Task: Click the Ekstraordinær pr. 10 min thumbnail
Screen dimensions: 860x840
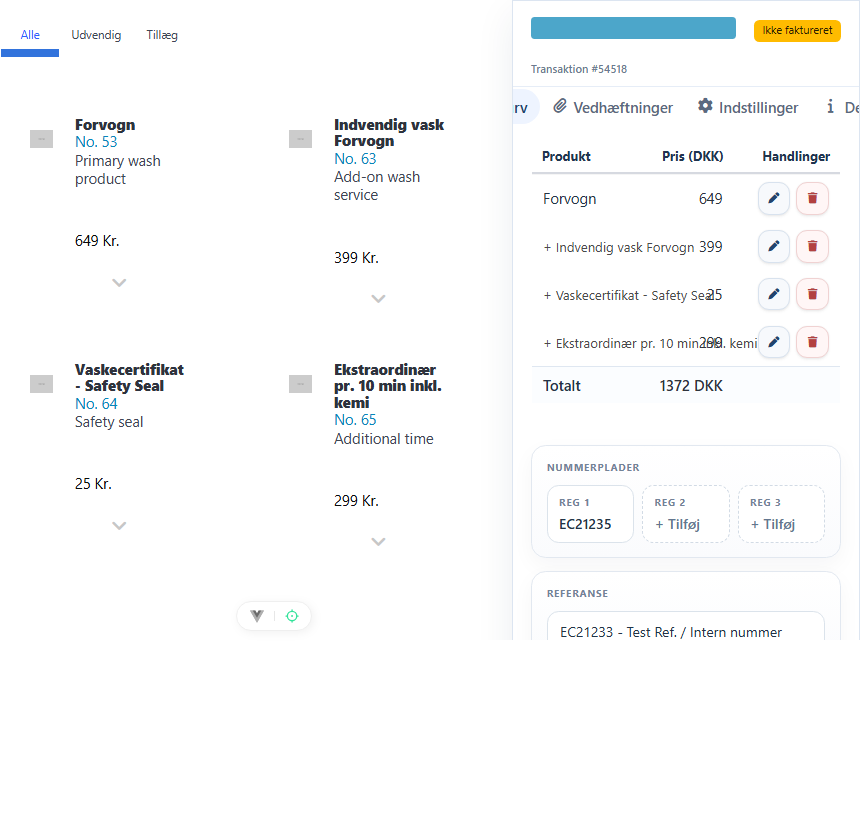Action: [300, 384]
